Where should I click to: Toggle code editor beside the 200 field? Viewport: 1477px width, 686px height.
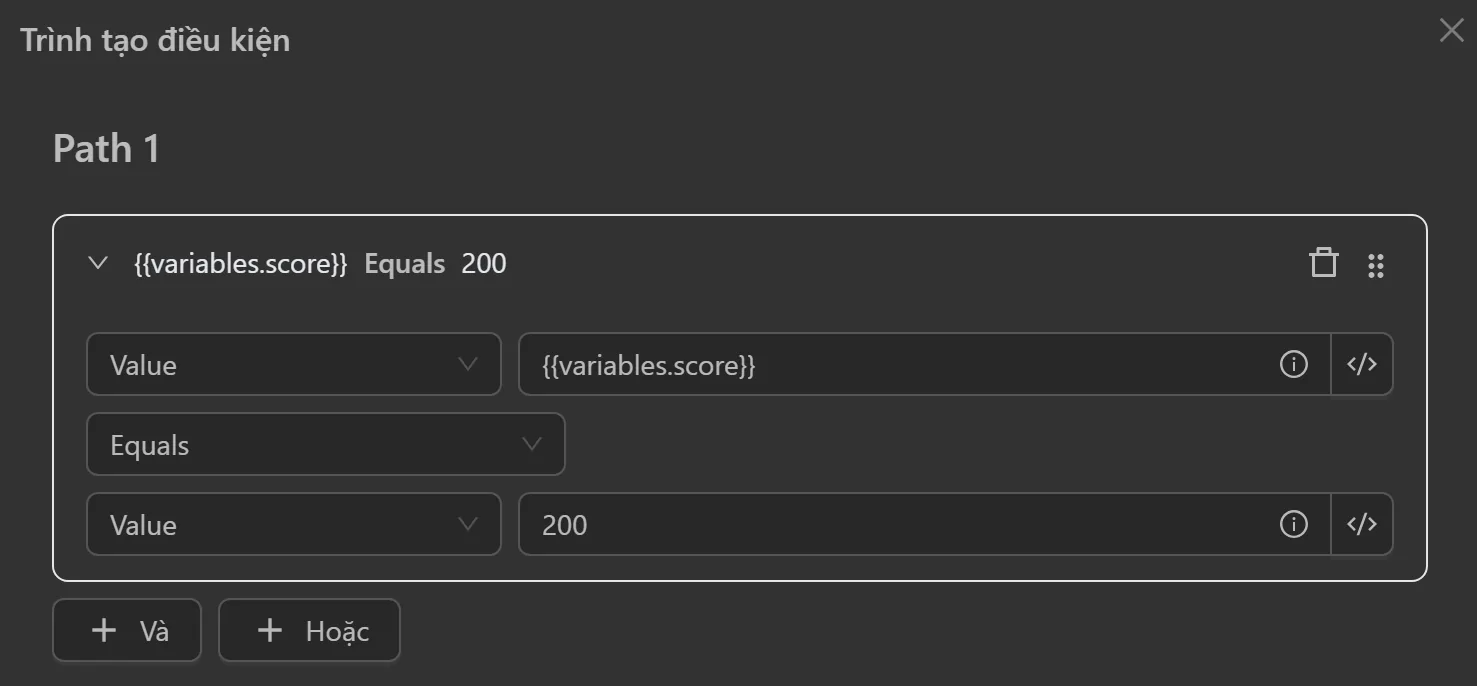pyautogui.click(x=1362, y=525)
